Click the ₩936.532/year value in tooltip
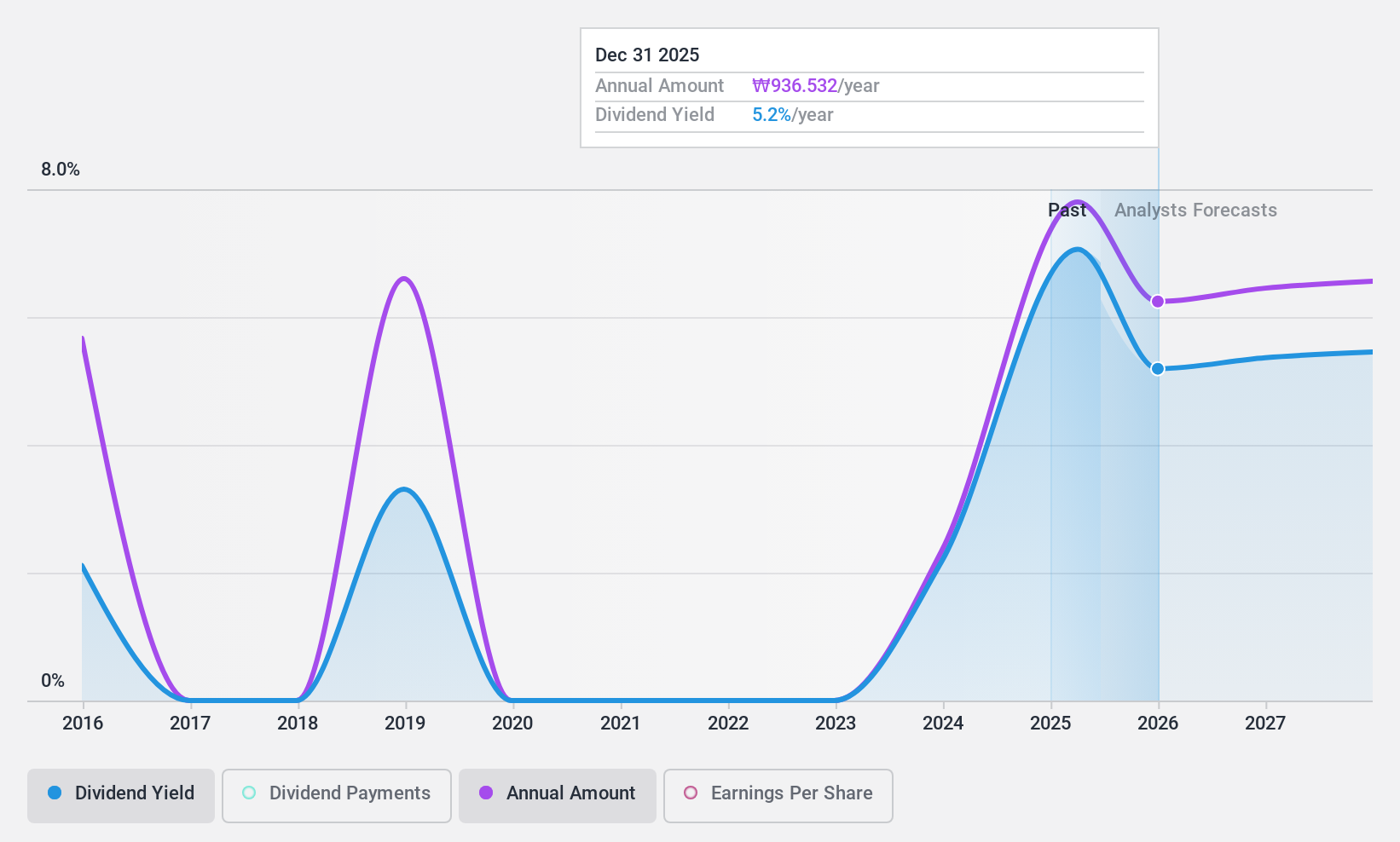Viewport: 1400px width, 842px height. pos(815,86)
